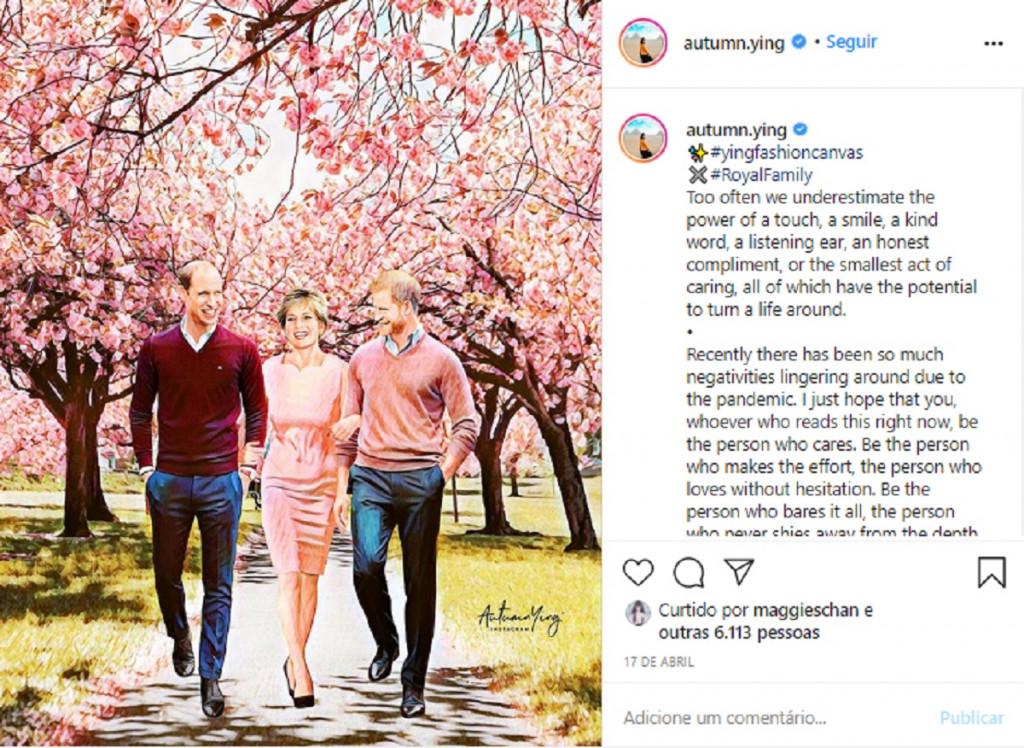
Task: Click the maggieschan liker avatar thumbnail
Action: pos(638,613)
